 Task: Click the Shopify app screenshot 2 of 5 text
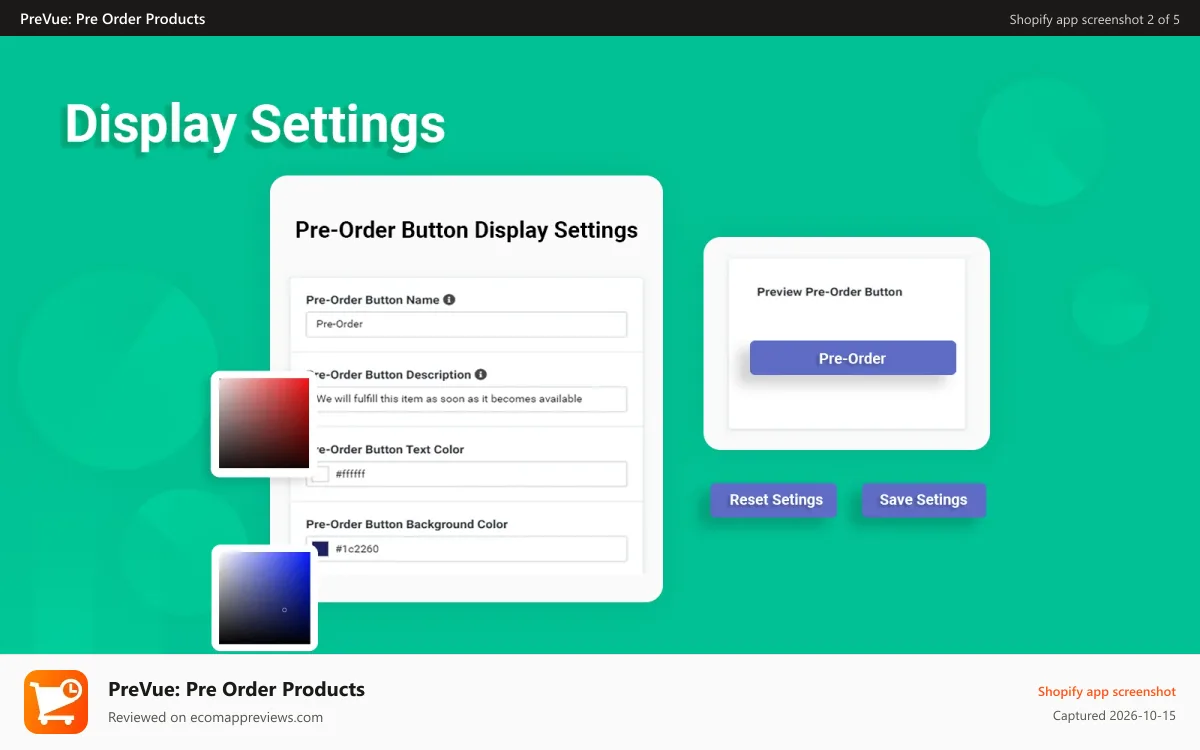(x=1094, y=19)
